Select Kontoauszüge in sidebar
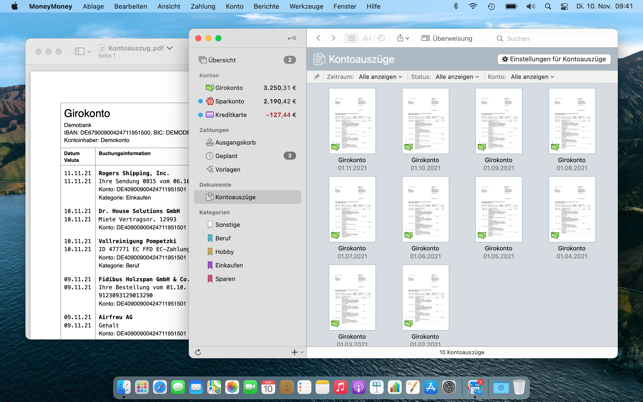This screenshot has width=643, height=402. 247,197
